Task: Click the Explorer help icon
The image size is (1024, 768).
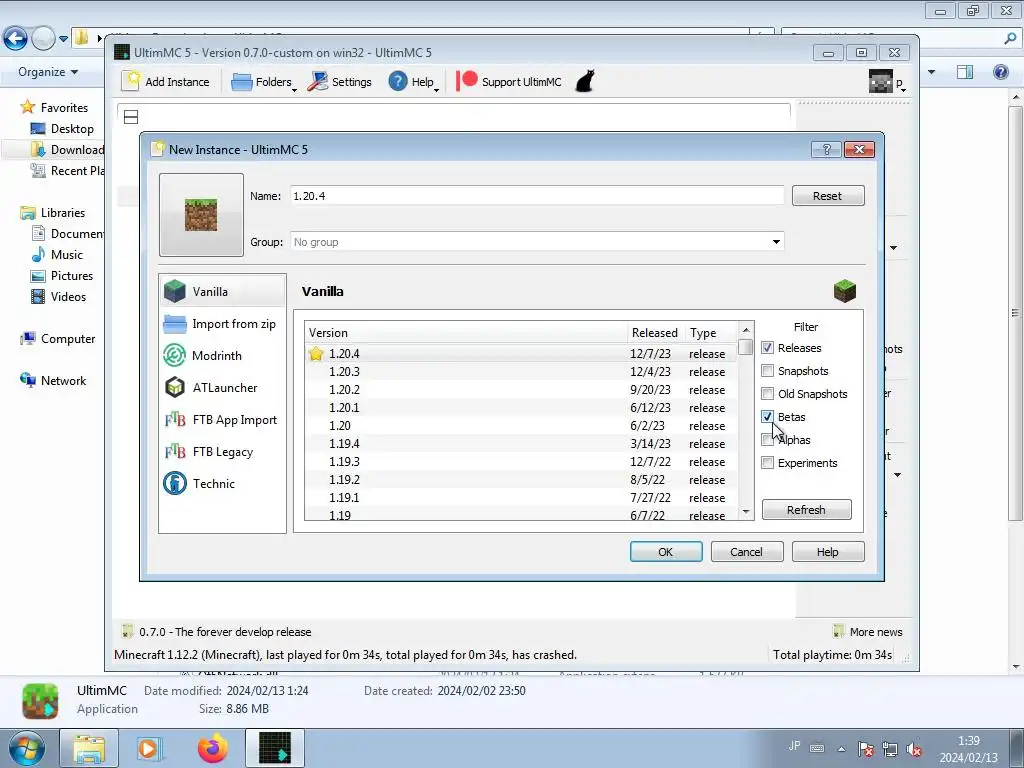Action: pos(1000,72)
